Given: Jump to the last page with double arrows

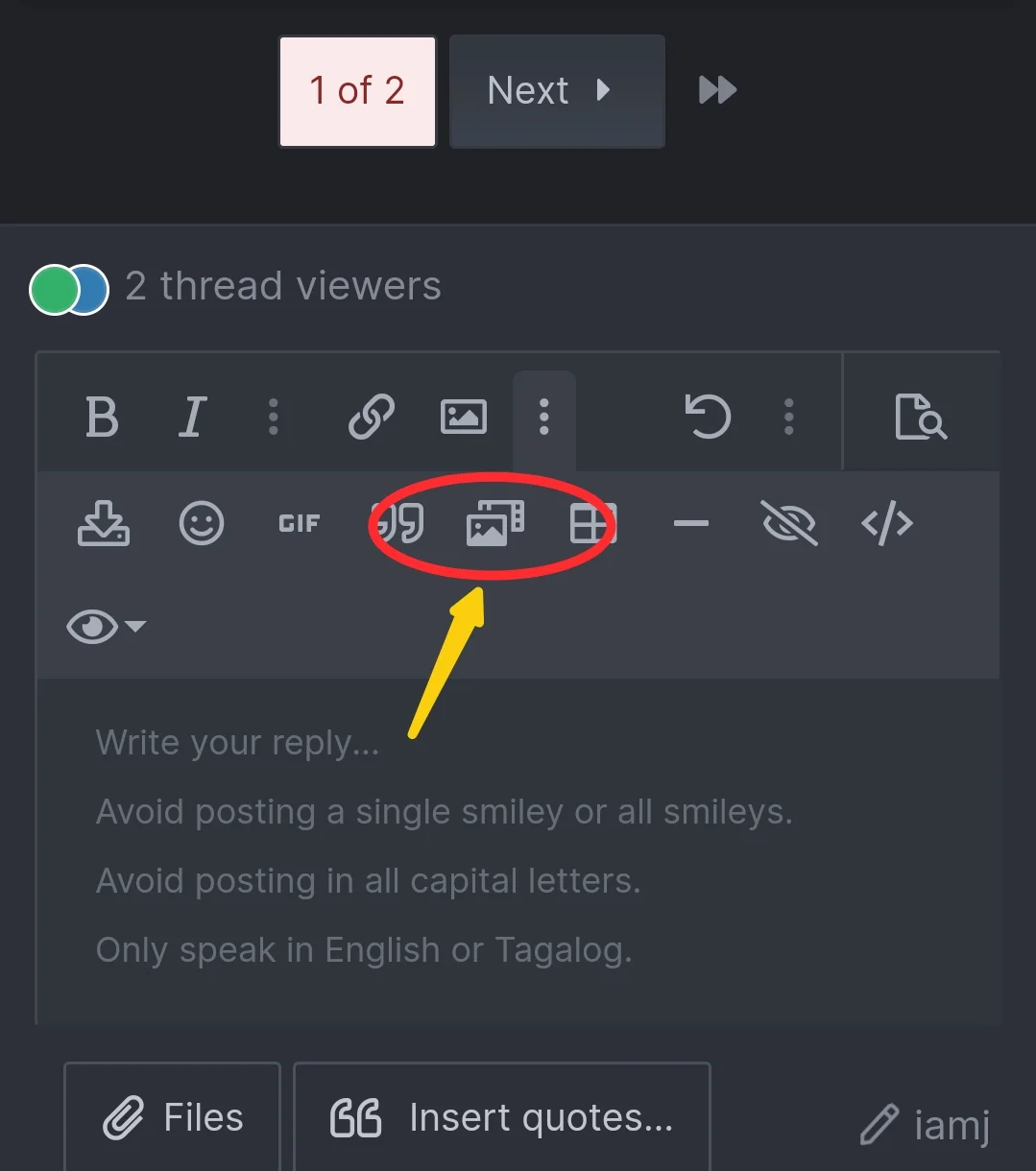Looking at the screenshot, I should 717,90.
